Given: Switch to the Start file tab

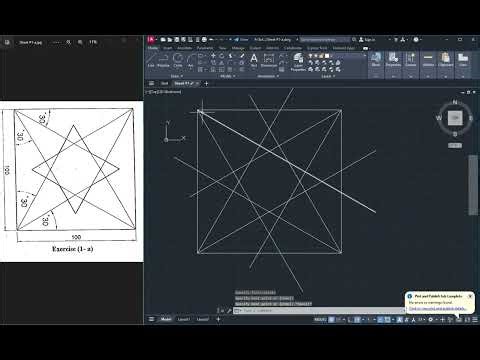Looking at the screenshot, I should tap(164, 83).
